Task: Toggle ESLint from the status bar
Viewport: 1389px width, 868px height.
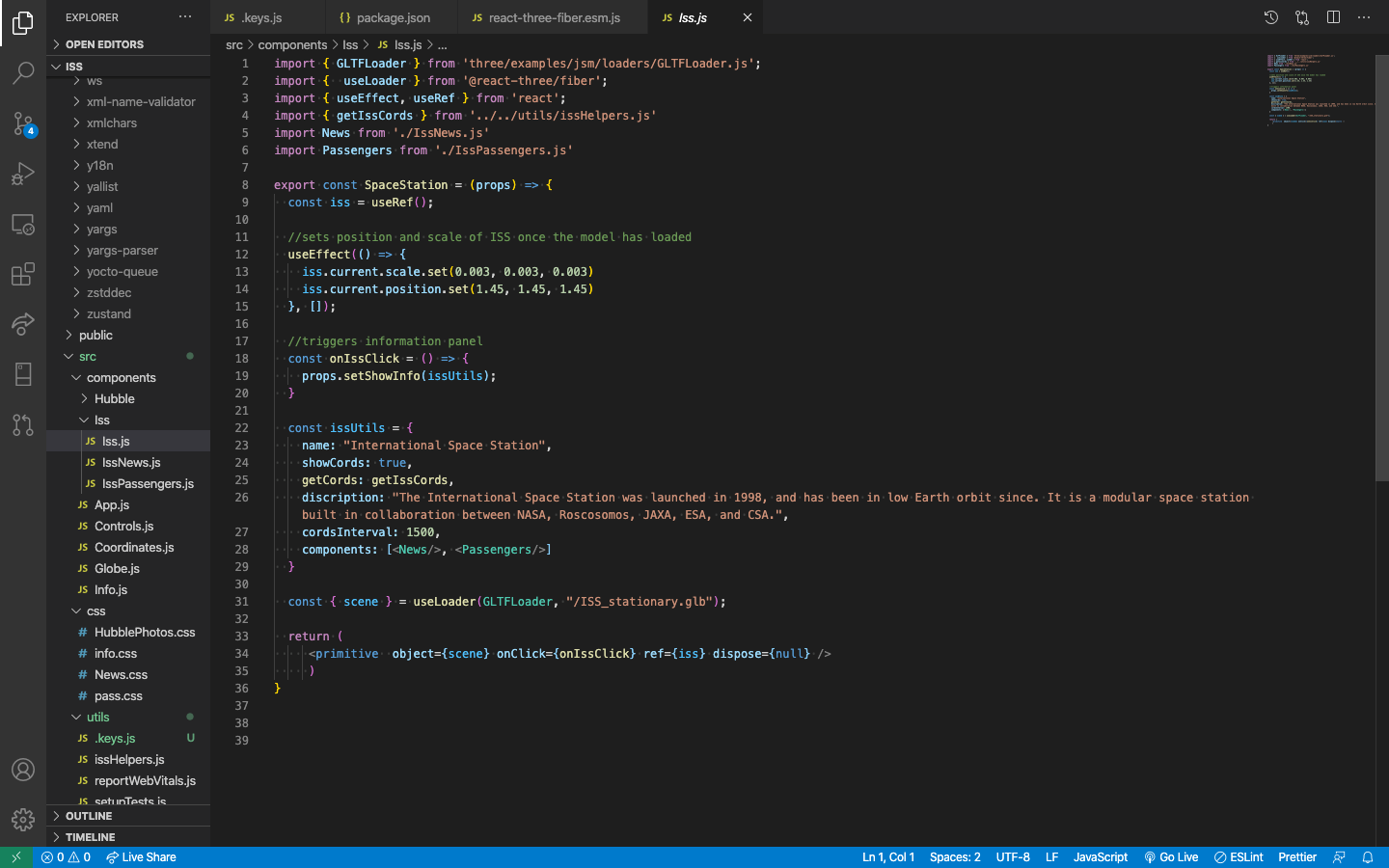Action: (x=1238, y=856)
